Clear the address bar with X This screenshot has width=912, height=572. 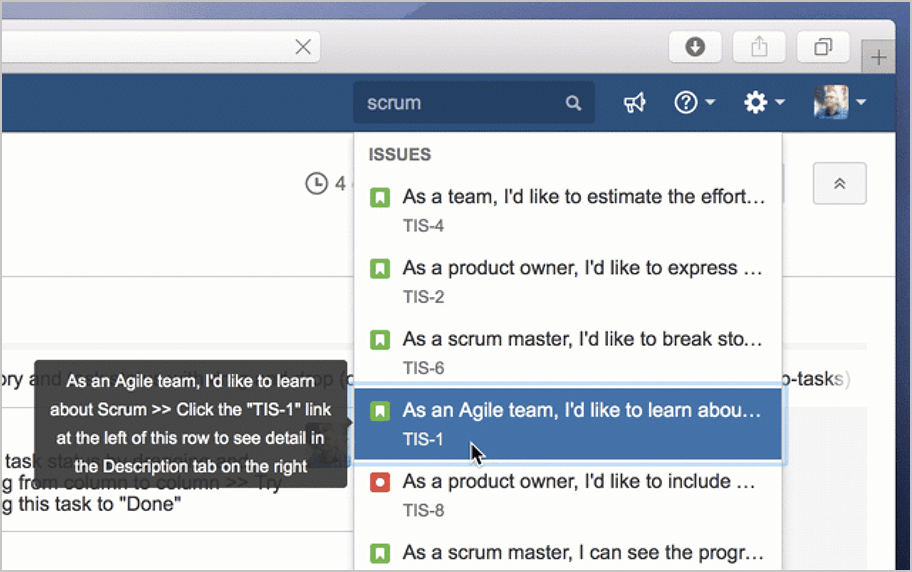point(303,47)
